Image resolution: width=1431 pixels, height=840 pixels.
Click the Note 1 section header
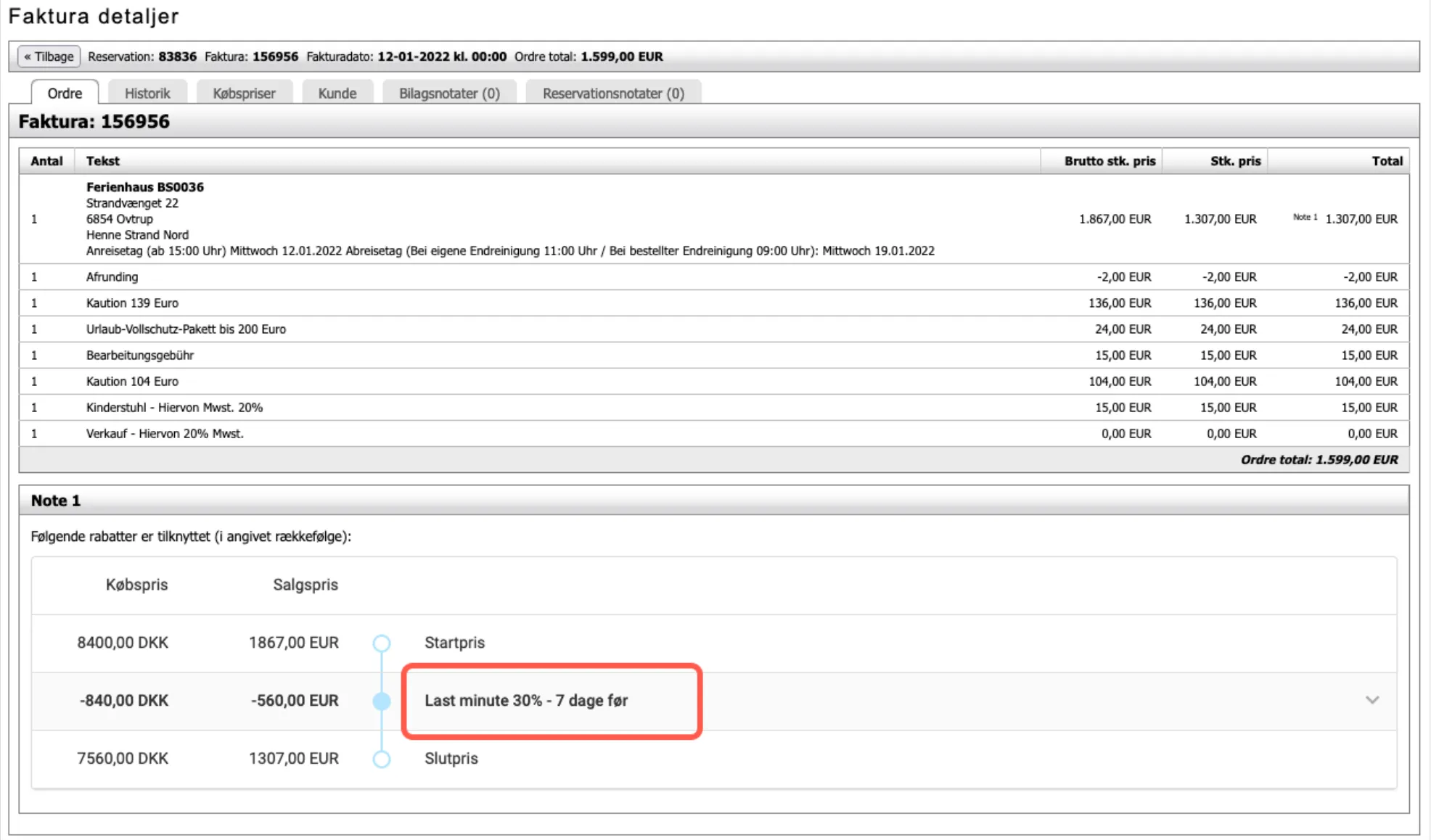[56, 501]
